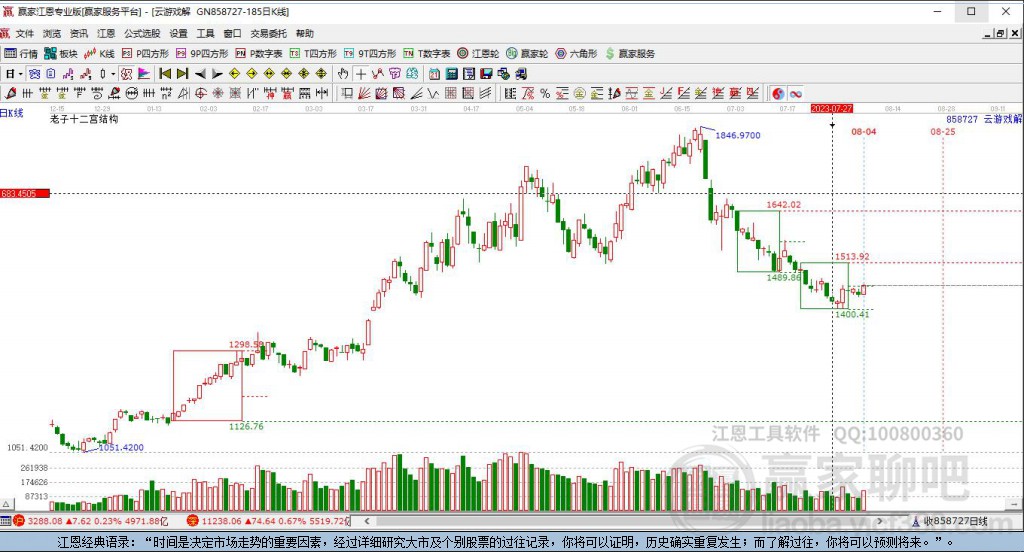Screen dimensions: 1024x552
Task: Select the red pencil drawing tool
Action: [10, 93]
